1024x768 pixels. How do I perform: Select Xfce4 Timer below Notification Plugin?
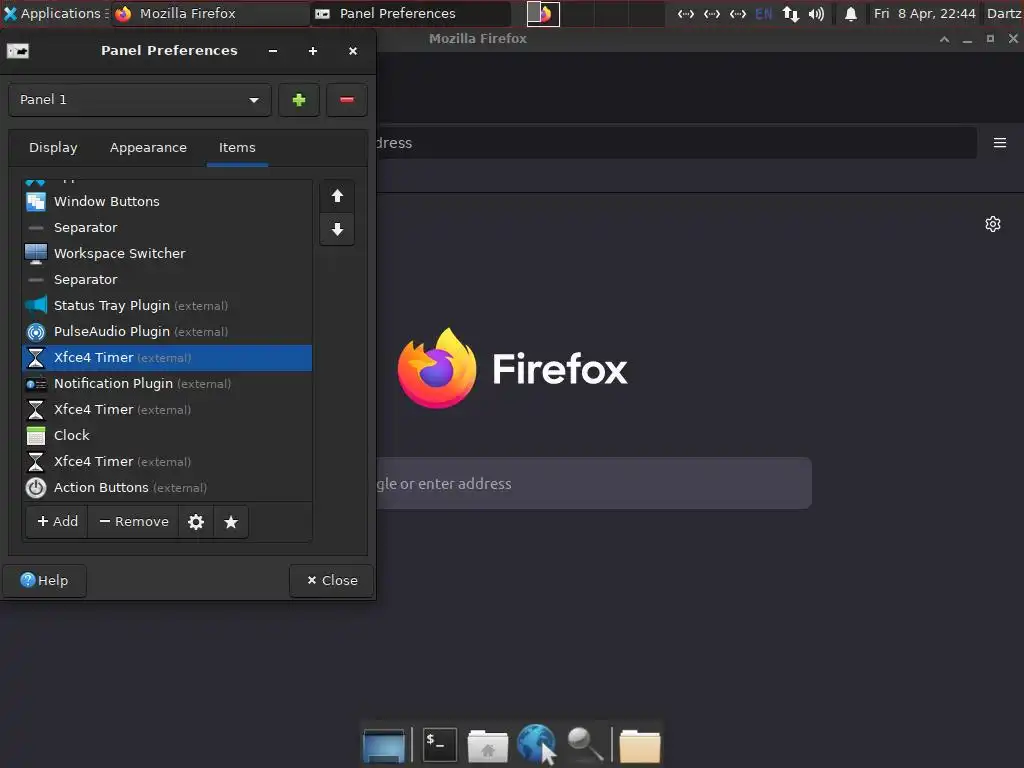tap(168, 409)
